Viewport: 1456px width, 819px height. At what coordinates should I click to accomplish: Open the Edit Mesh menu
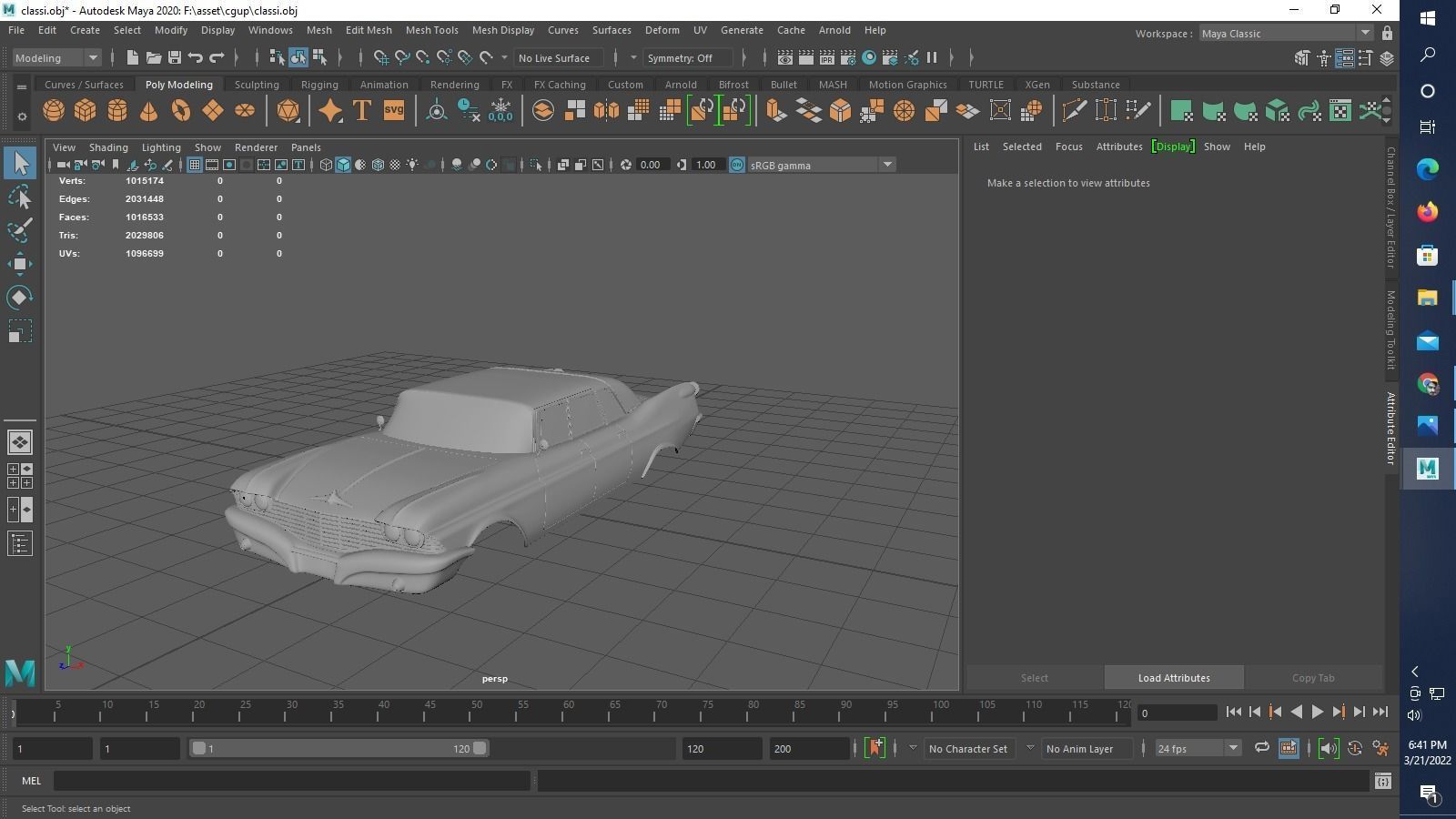click(x=369, y=30)
